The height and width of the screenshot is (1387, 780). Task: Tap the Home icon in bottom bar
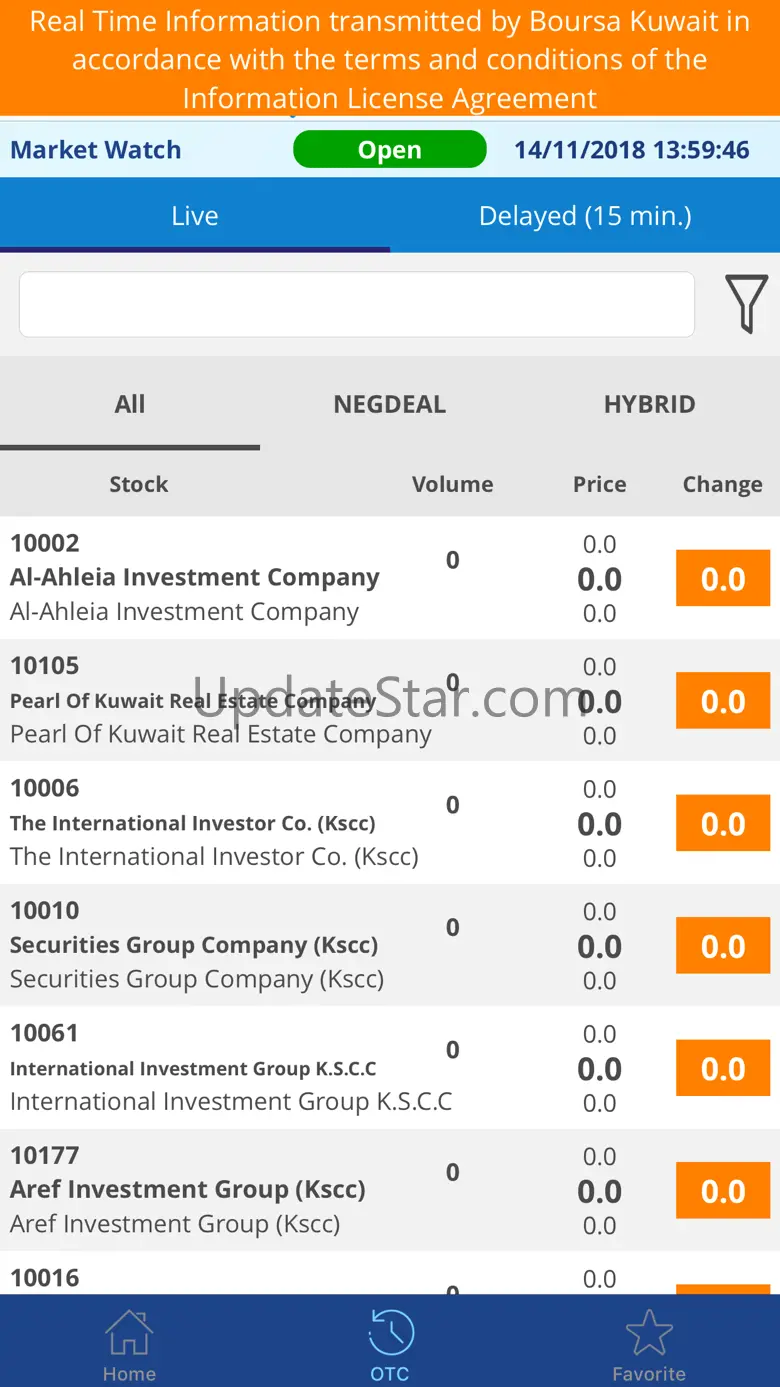point(129,1344)
